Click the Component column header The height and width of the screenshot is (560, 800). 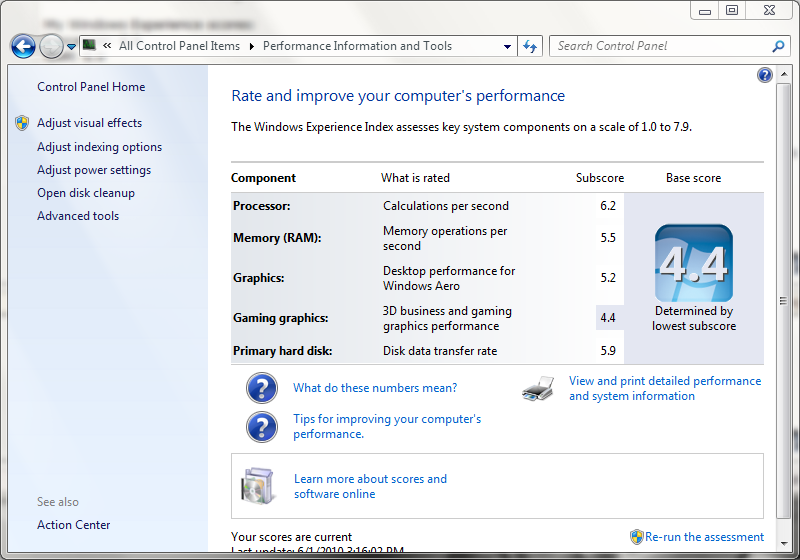(x=263, y=178)
